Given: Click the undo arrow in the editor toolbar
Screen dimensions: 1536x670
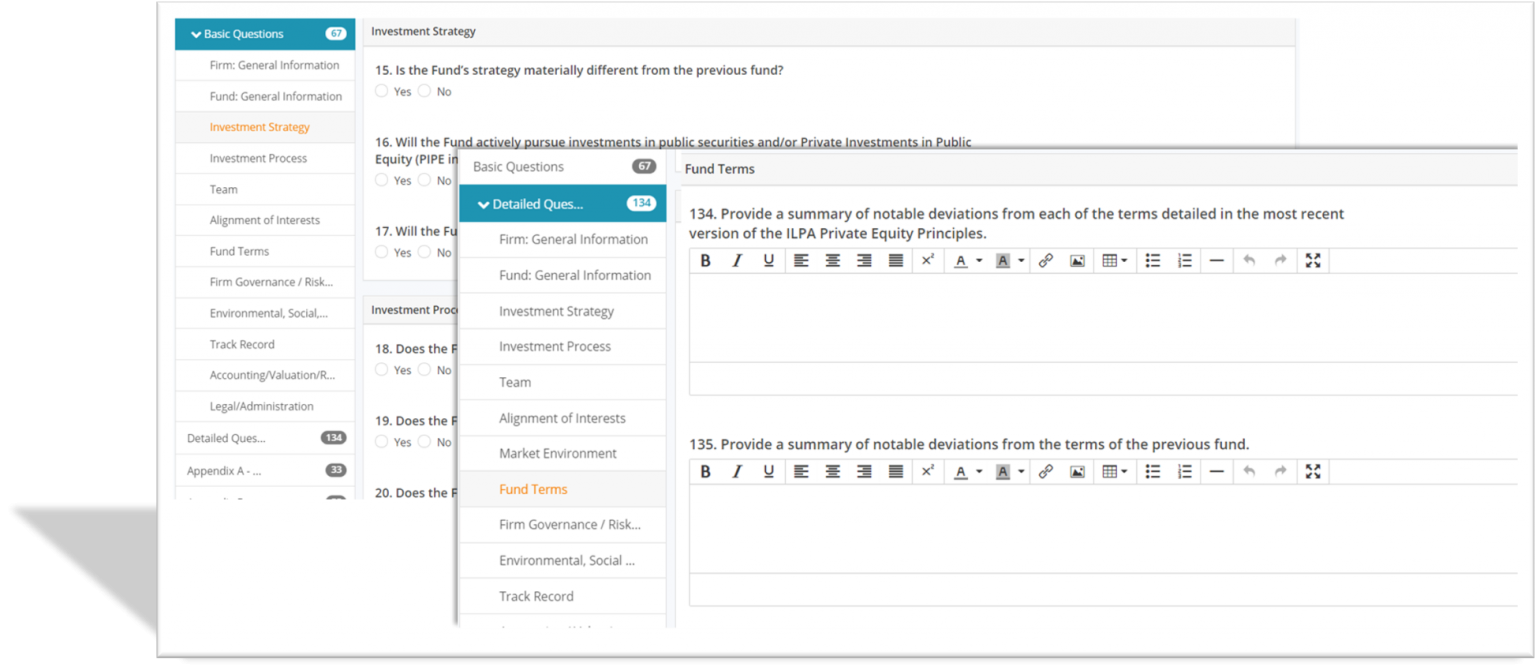Looking at the screenshot, I should click(1249, 260).
